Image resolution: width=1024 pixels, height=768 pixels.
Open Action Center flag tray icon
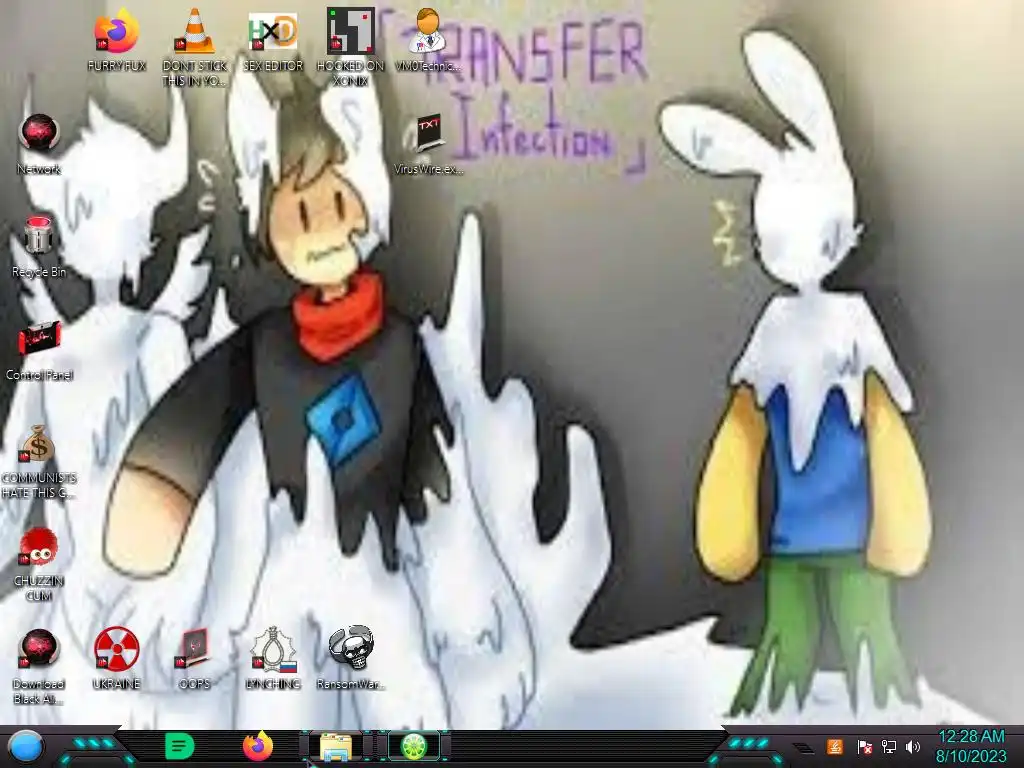click(863, 746)
